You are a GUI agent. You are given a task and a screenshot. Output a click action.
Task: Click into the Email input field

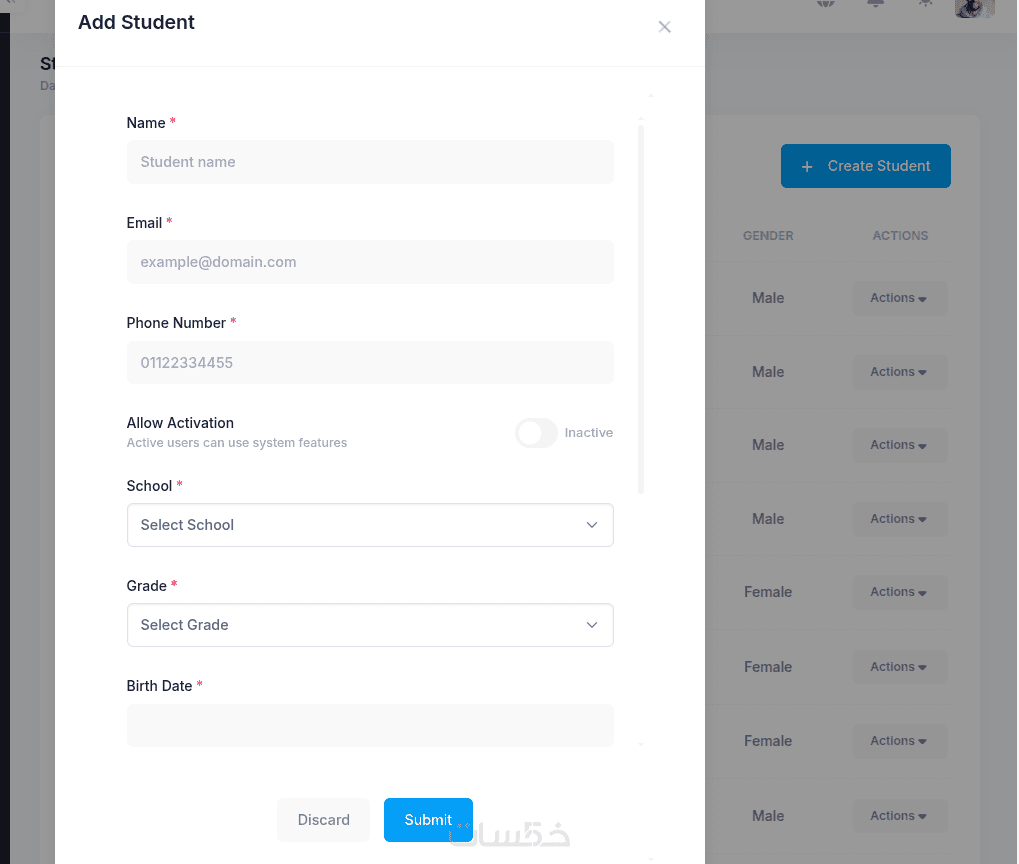pos(370,262)
